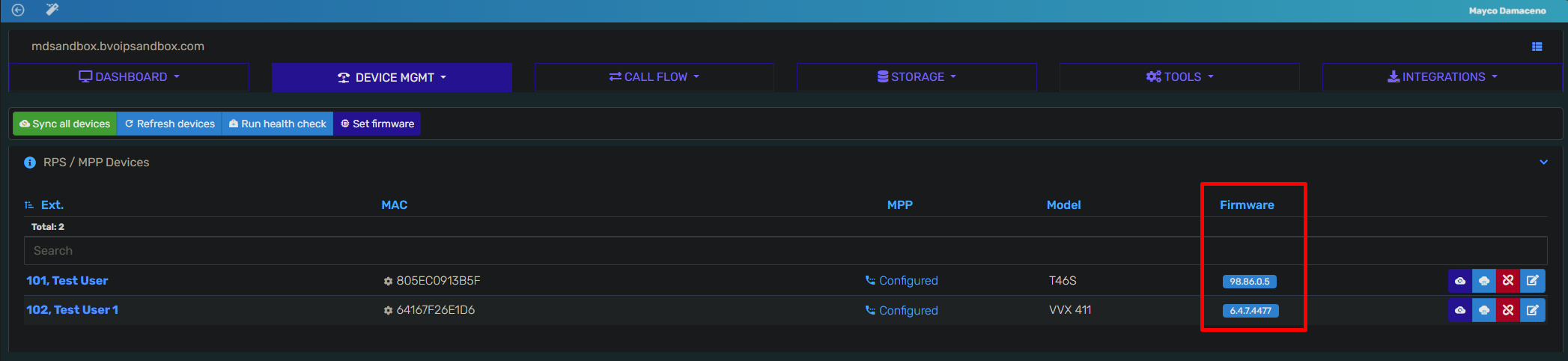Click cloud sync icon for 102 Test User 1
Screen dimensions: 1568x361
click(1460, 310)
